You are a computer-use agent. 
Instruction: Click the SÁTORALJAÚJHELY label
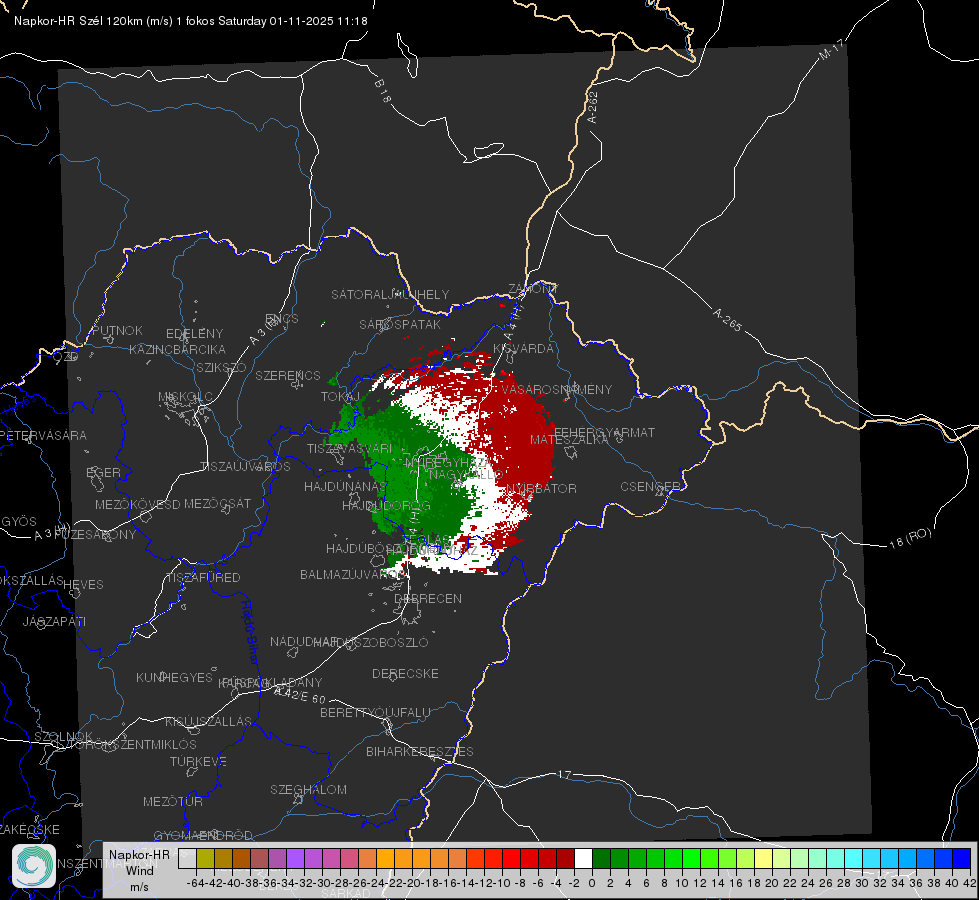(x=390, y=294)
